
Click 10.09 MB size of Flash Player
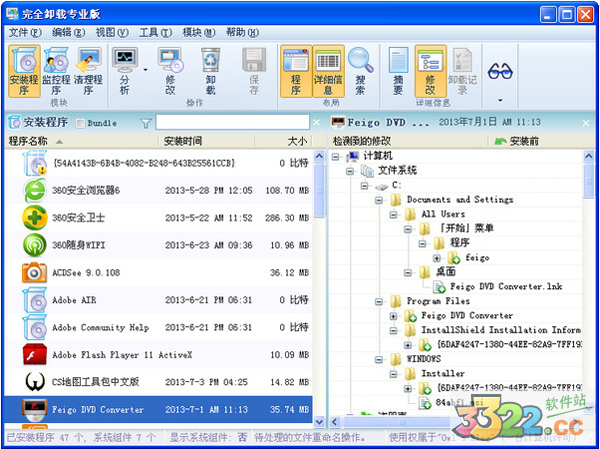click(x=289, y=355)
